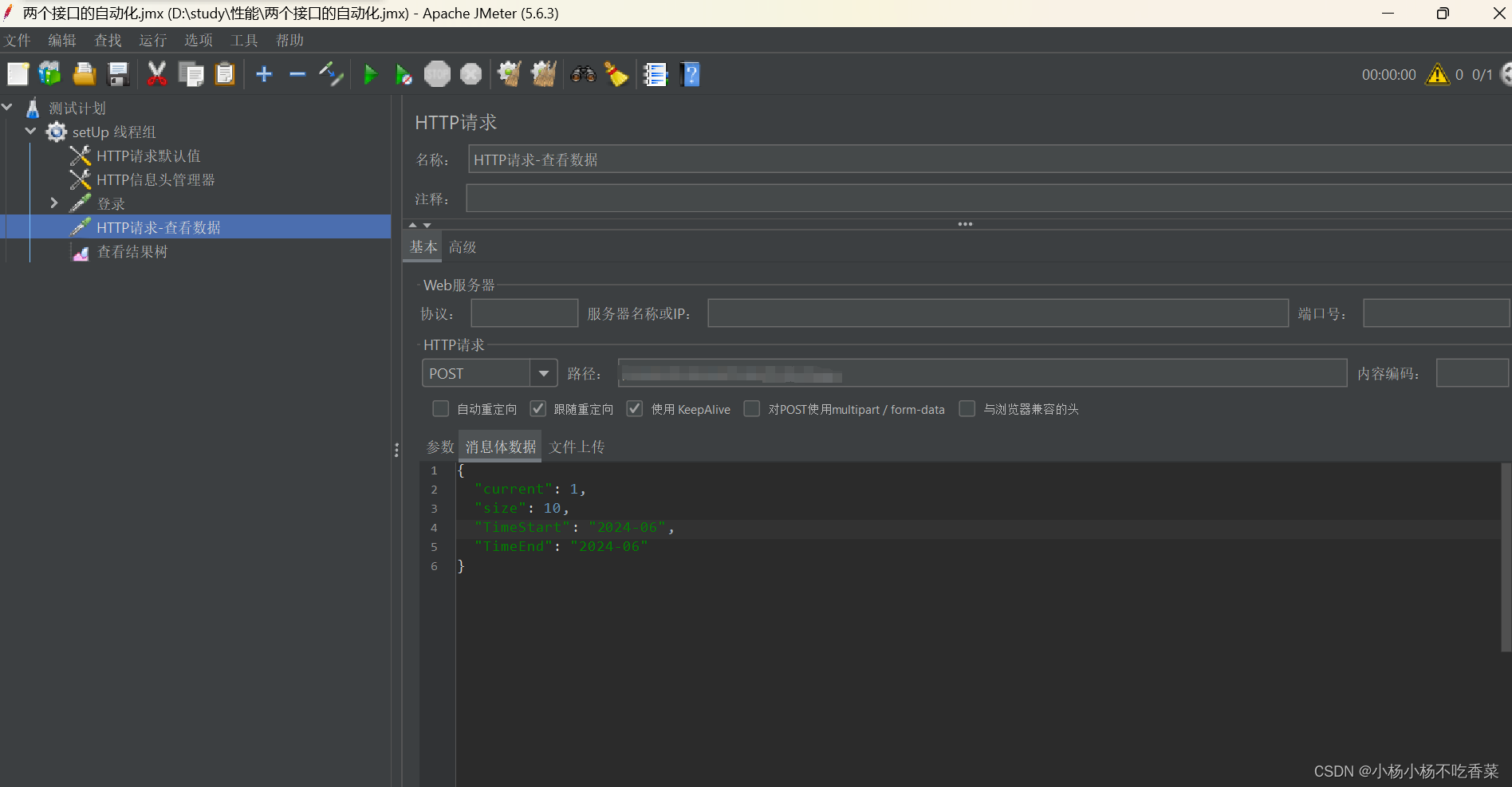Image resolution: width=1512 pixels, height=787 pixels.
Task: Expand the 登录 tree node
Action: 54,203
